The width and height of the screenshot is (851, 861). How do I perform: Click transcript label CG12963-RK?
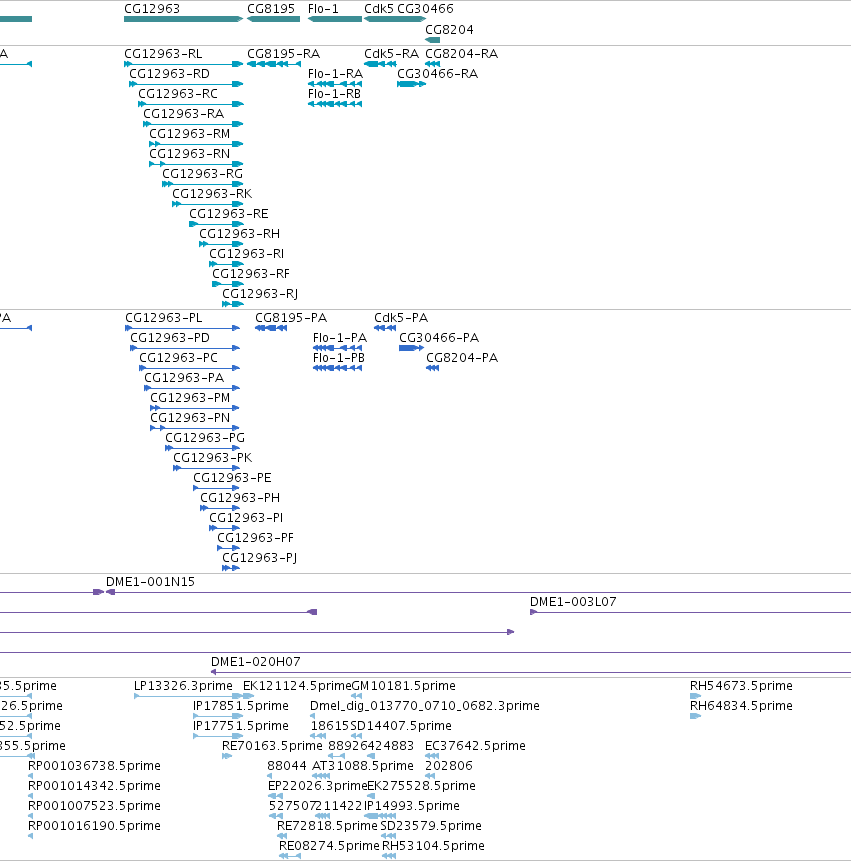click(212, 194)
